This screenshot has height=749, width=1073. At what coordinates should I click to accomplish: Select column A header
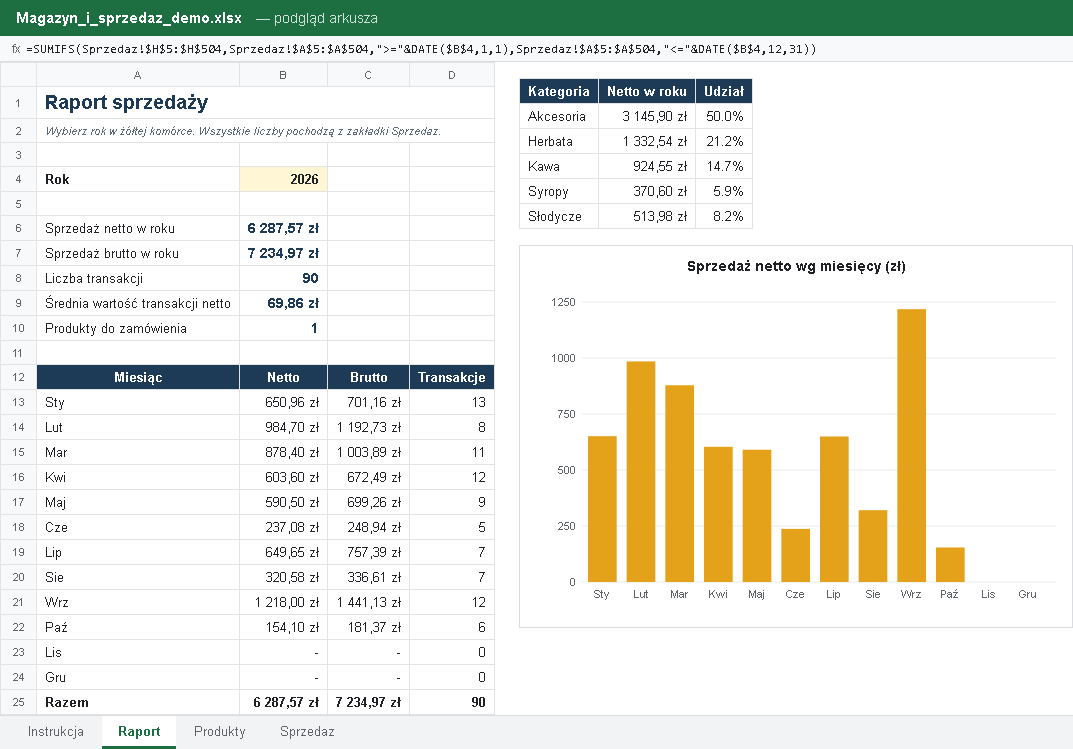click(138, 75)
